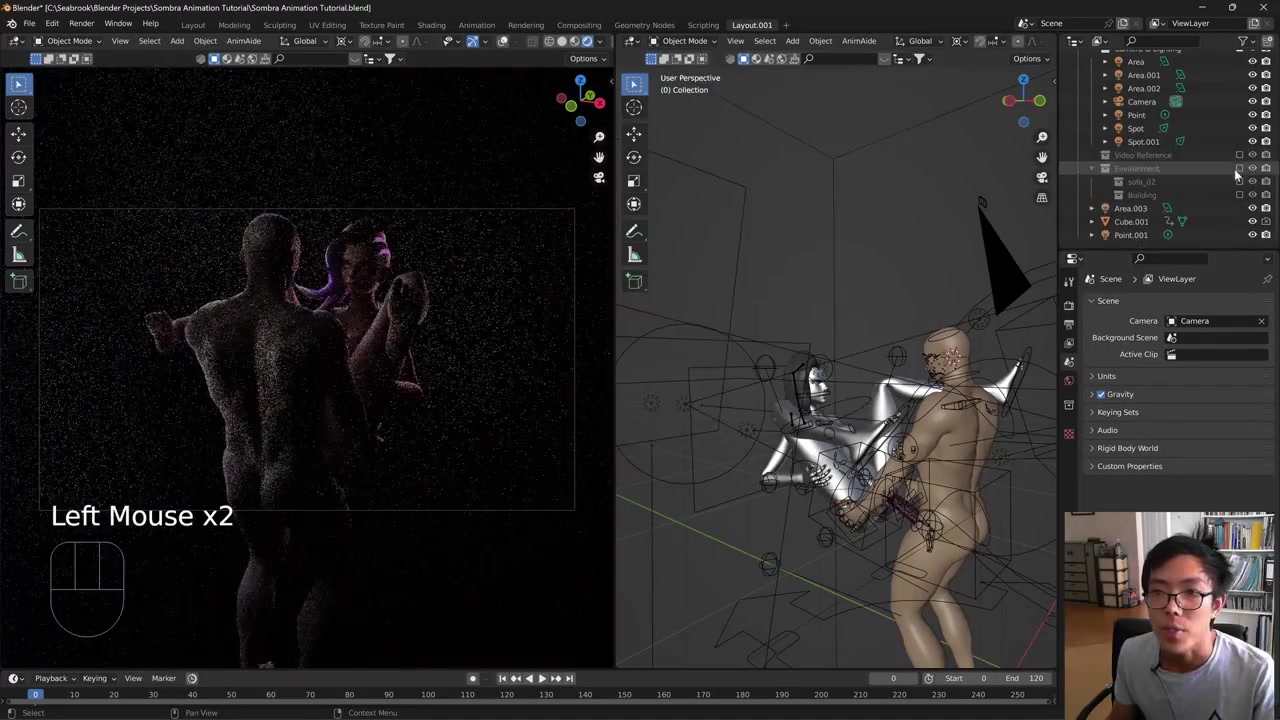
Task: Select the Cursor tool in left viewport
Action: 18,108
